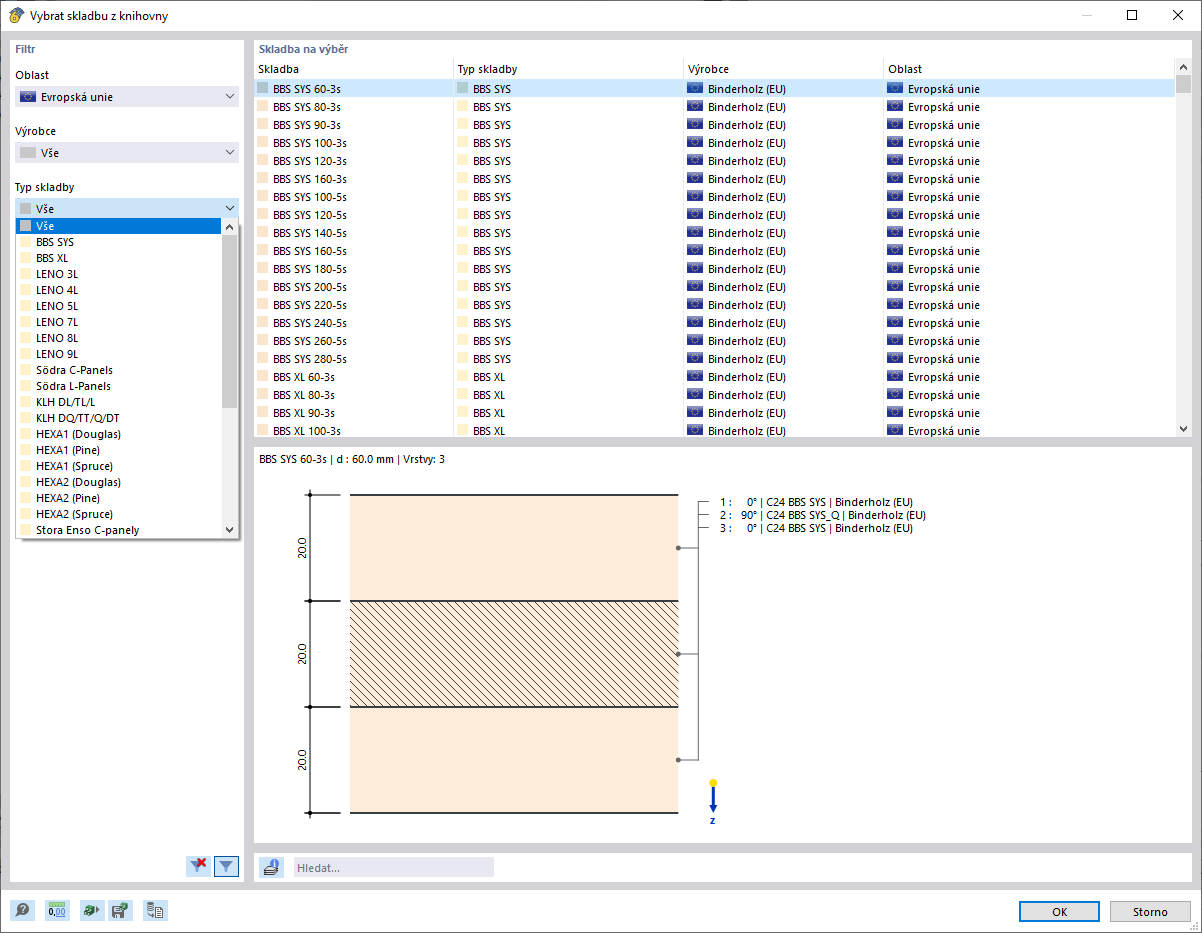This screenshot has height=933, width=1202.
Task: Open the Výrobce dropdown showing Vše
Action: click(127, 153)
